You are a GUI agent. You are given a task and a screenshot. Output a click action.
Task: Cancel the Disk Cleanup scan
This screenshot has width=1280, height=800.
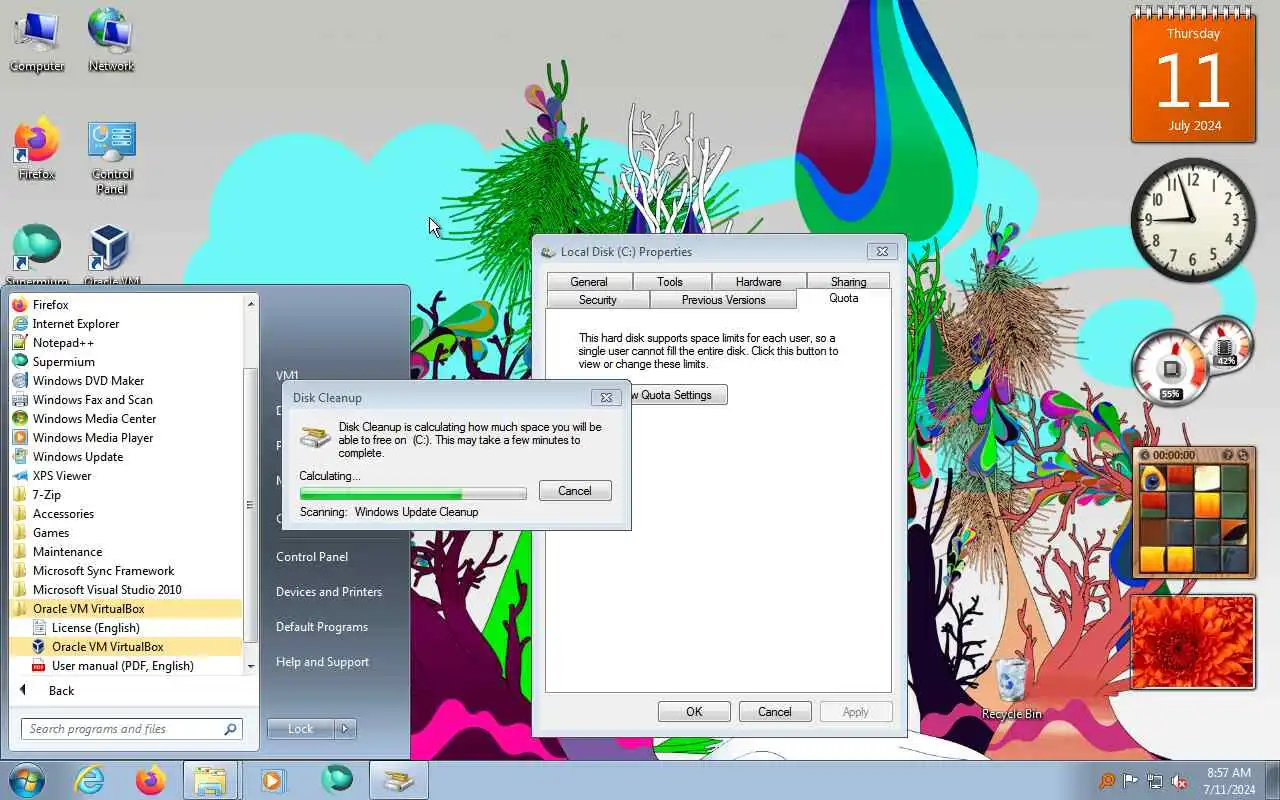(575, 491)
